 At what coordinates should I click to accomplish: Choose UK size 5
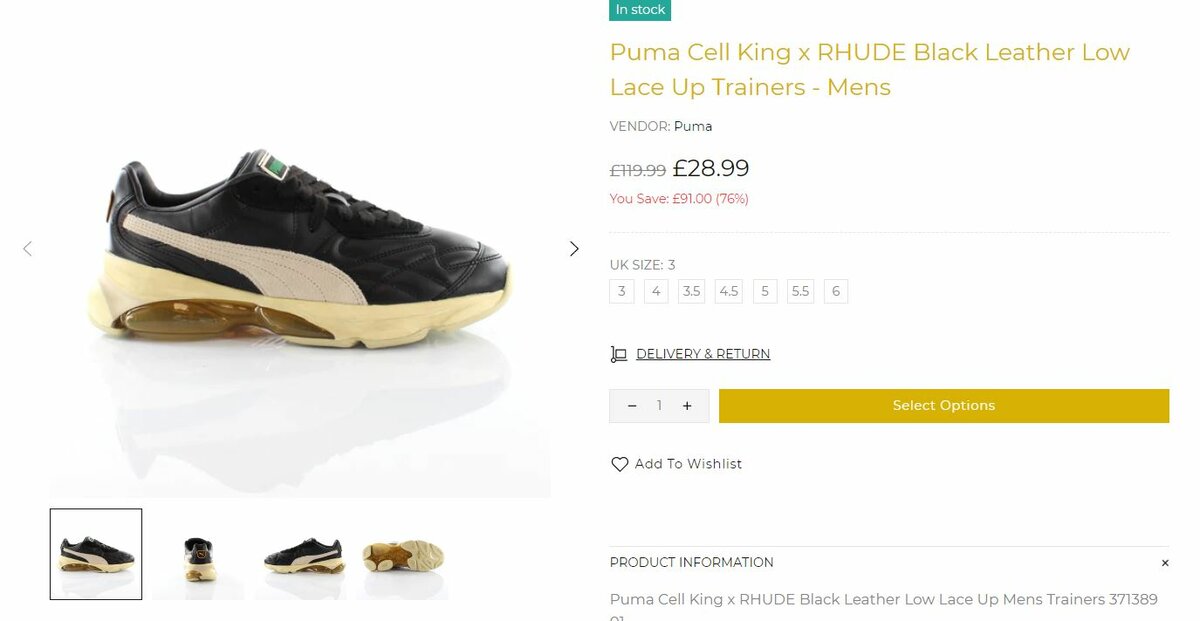click(765, 292)
